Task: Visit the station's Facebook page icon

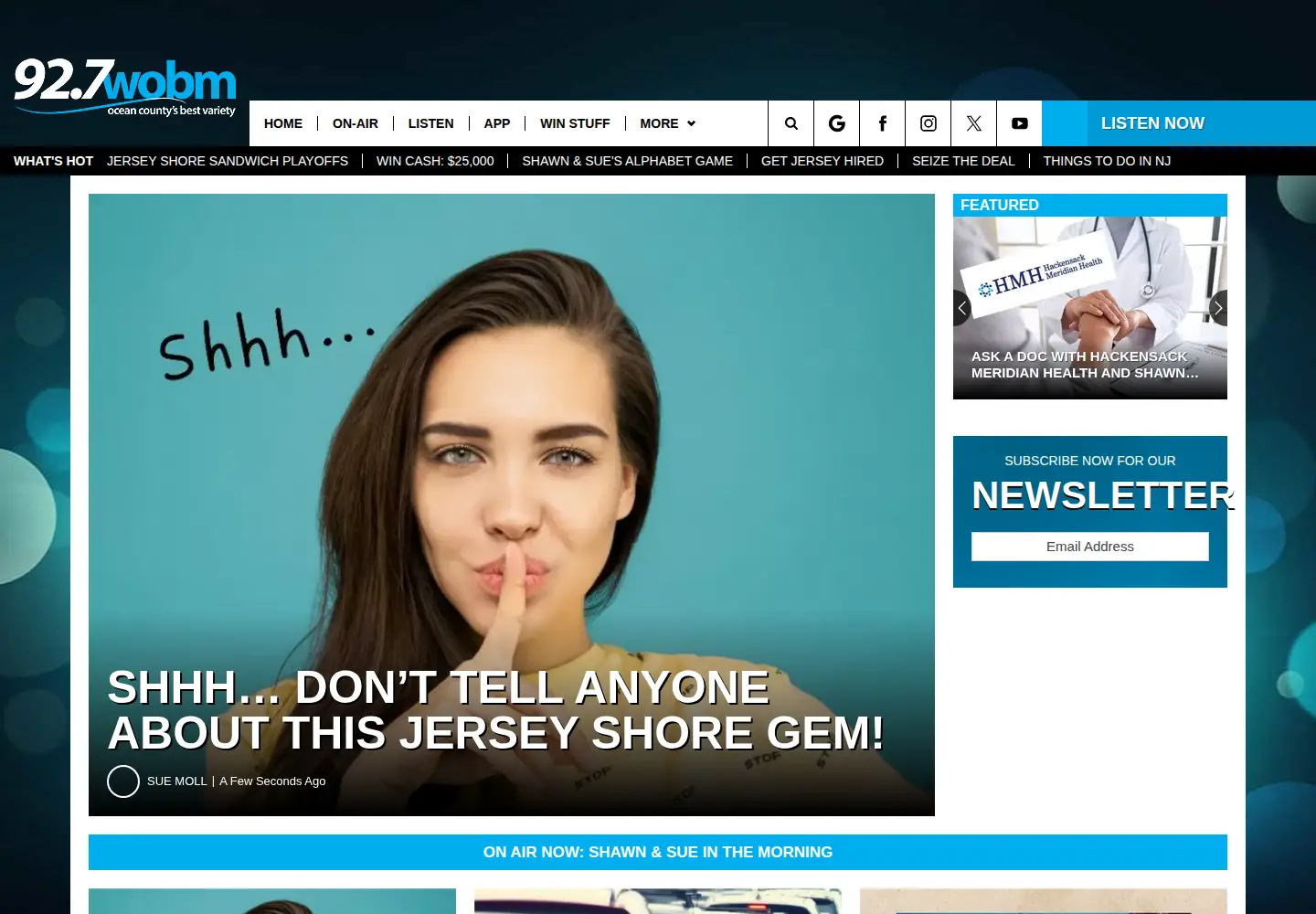Action: [882, 123]
